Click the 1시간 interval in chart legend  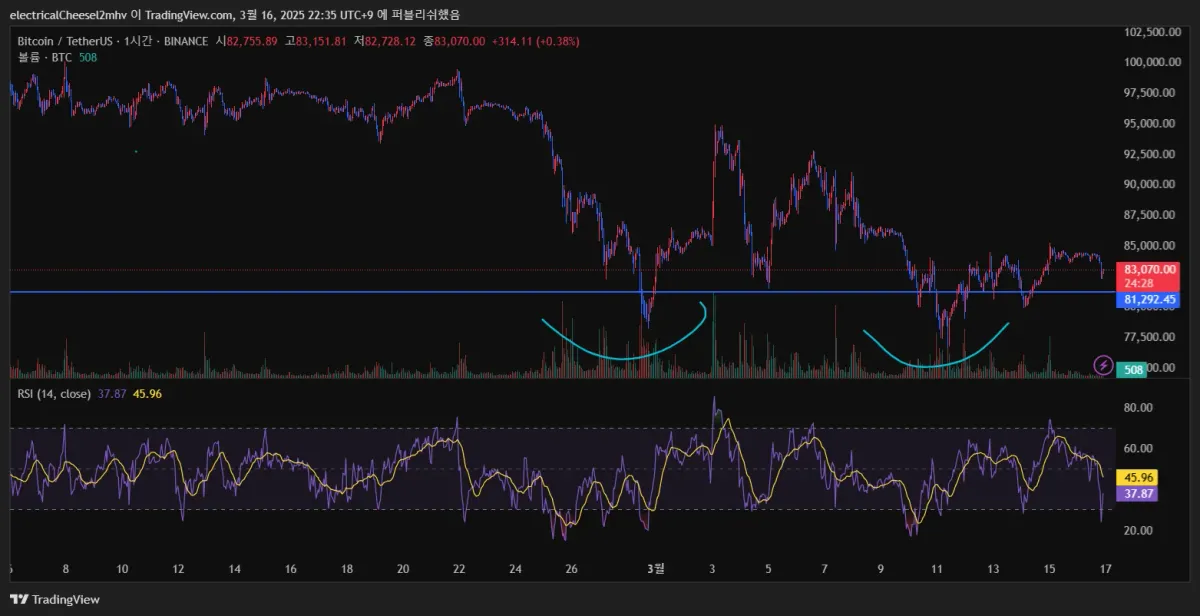tap(138, 41)
